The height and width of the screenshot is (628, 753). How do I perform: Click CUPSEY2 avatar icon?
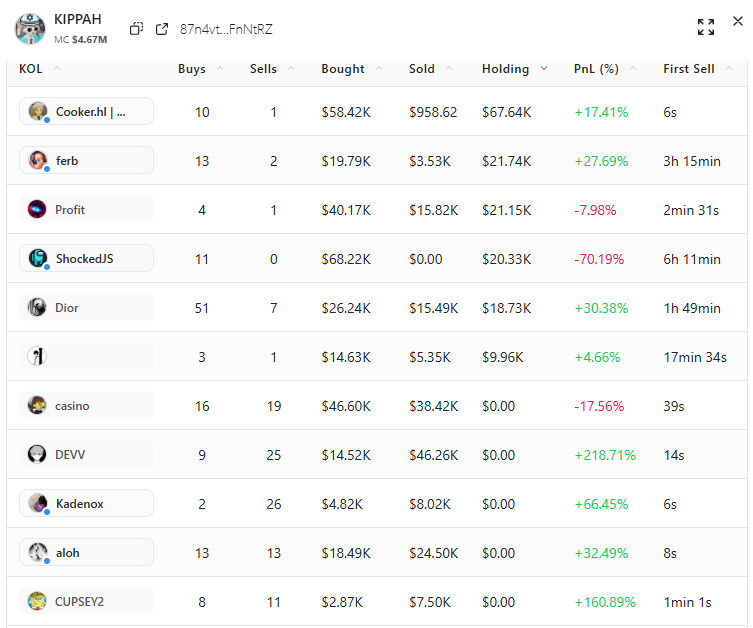click(x=37, y=601)
